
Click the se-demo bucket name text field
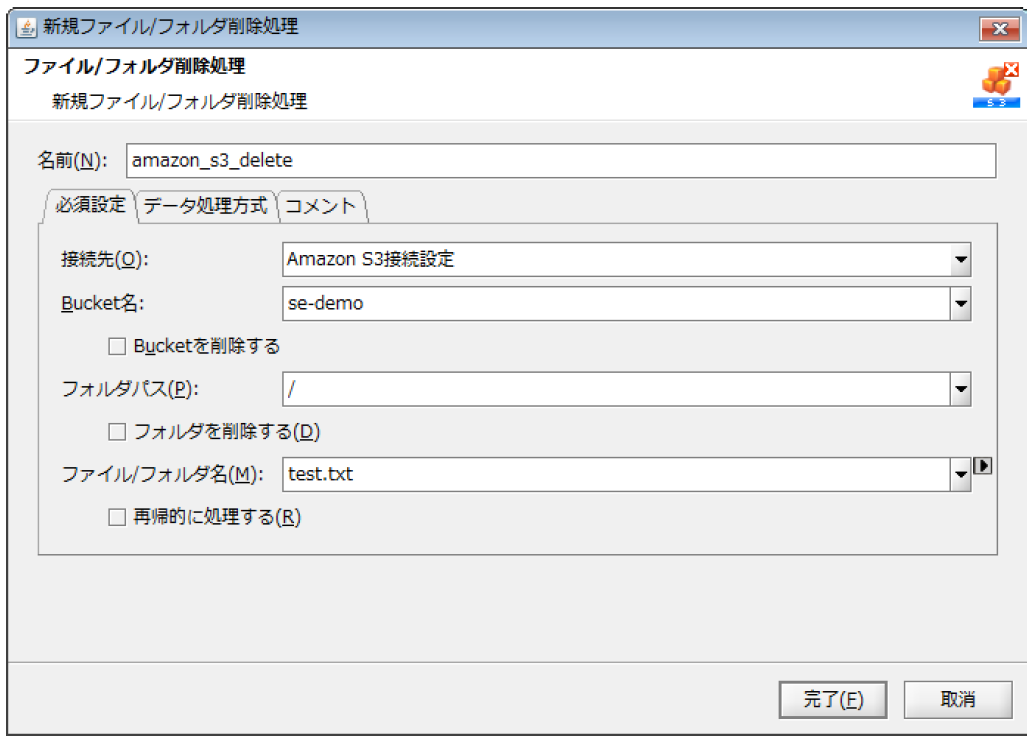(615, 303)
